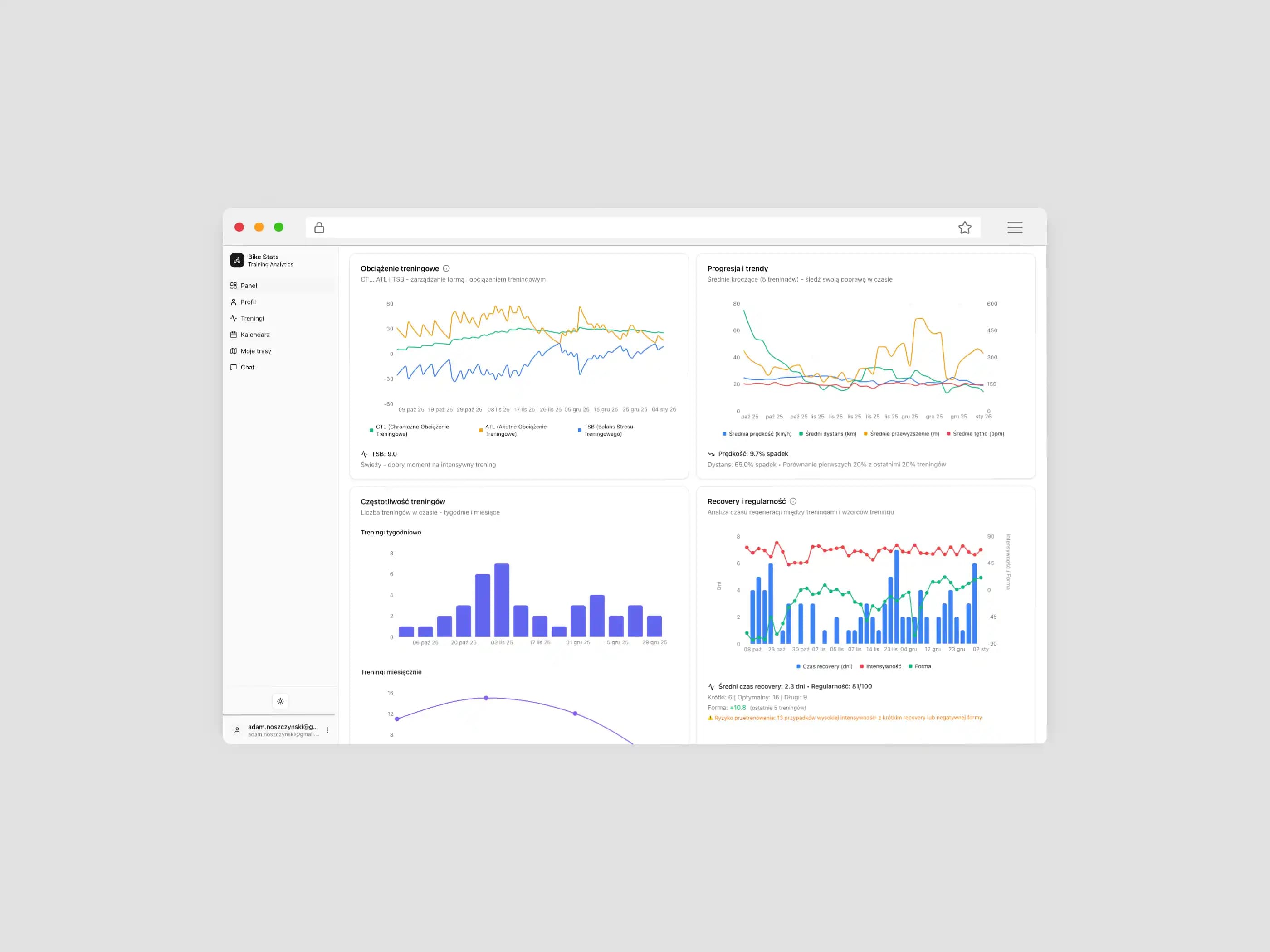The height and width of the screenshot is (952, 1270).
Task: Go to the Treningi section
Action: [252, 319]
